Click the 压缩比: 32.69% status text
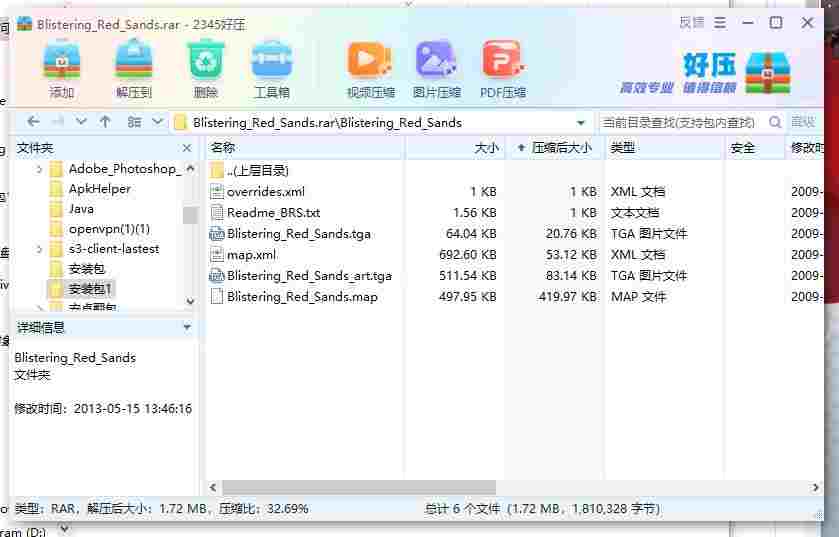The height and width of the screenshot is (537, 839). (263, 509)
